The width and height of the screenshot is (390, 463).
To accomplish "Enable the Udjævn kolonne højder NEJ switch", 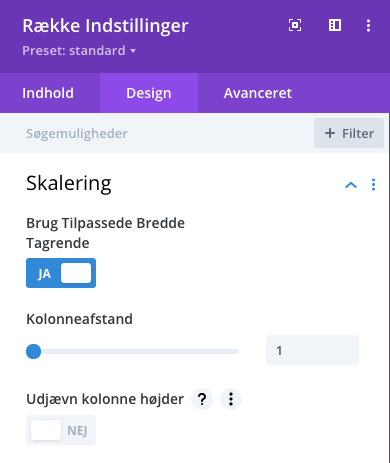I will point(61,430).
